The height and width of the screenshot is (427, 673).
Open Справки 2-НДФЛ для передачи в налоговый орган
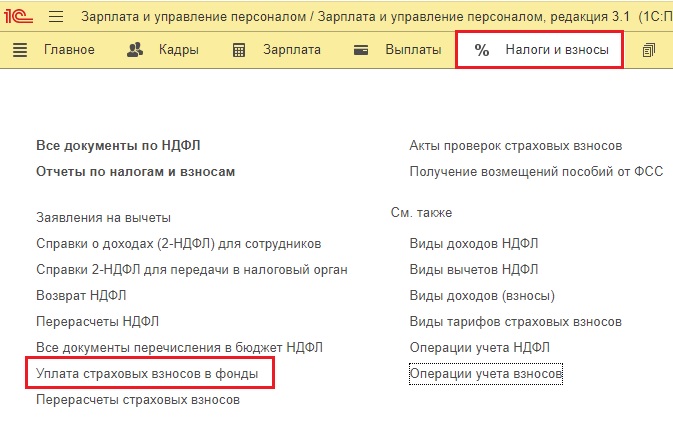[x=192, y=270]
